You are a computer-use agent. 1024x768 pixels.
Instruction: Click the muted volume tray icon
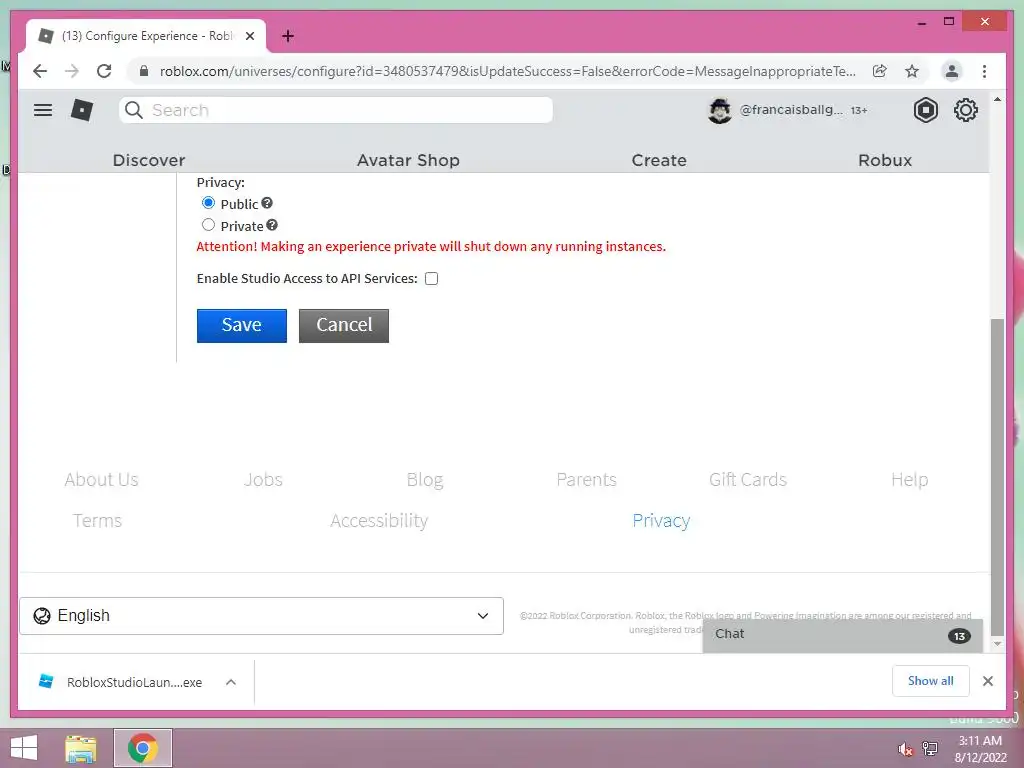pos(905,749)
